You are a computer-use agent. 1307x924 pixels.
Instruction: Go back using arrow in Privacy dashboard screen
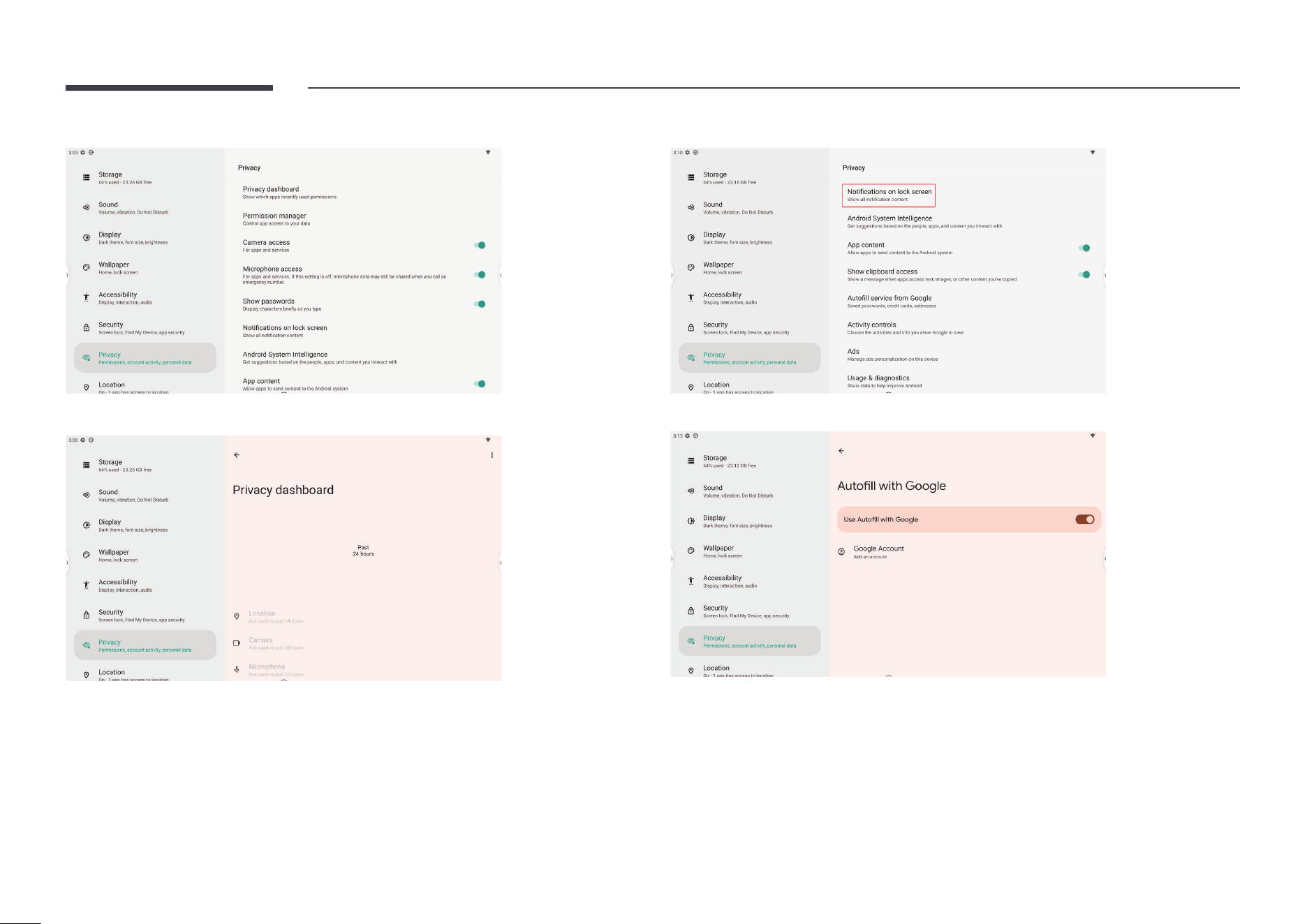[237, 455]
